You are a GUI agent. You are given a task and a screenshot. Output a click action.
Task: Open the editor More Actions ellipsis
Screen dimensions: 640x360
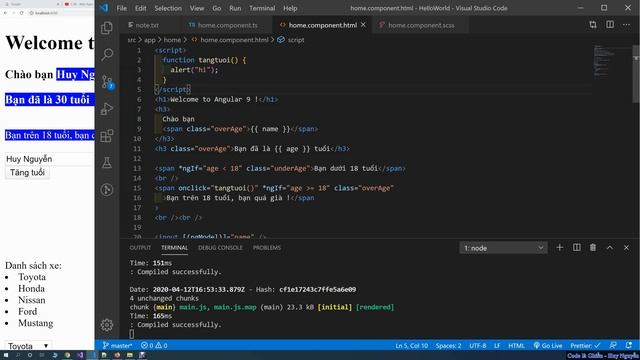point(627,25)
